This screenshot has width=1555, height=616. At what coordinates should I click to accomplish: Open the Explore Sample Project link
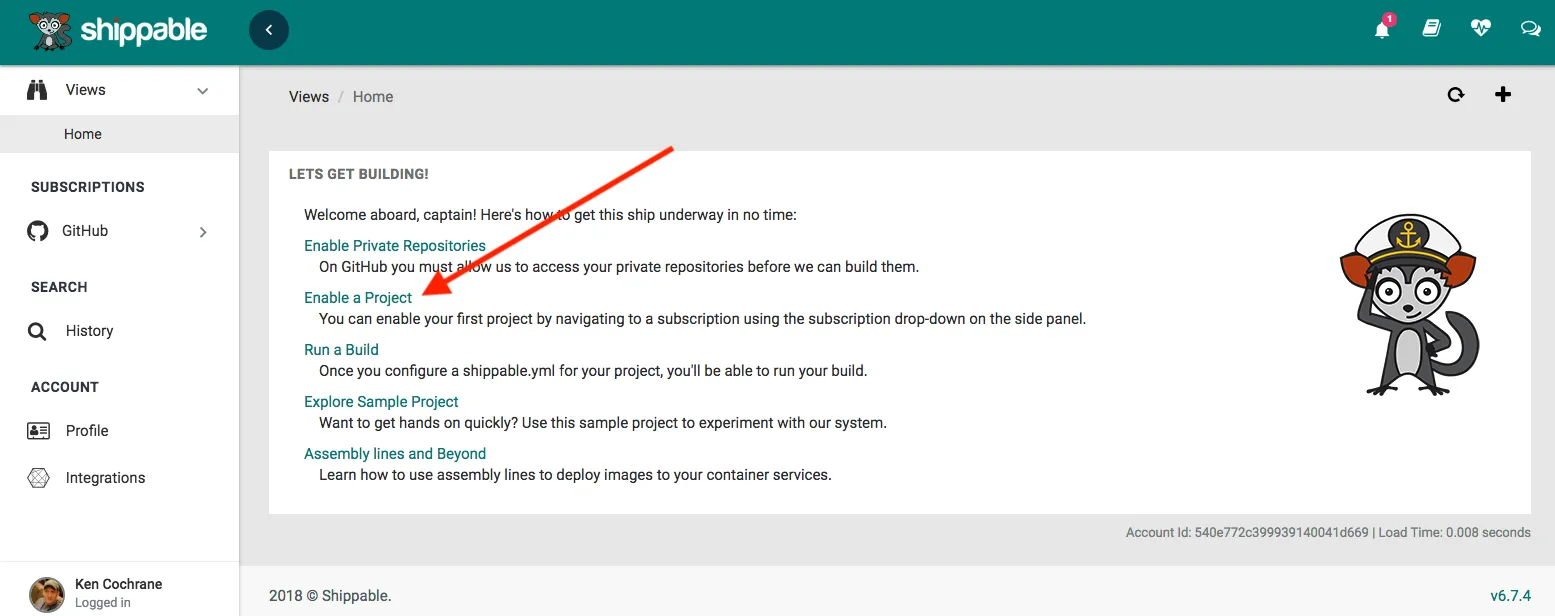[381, 402]
